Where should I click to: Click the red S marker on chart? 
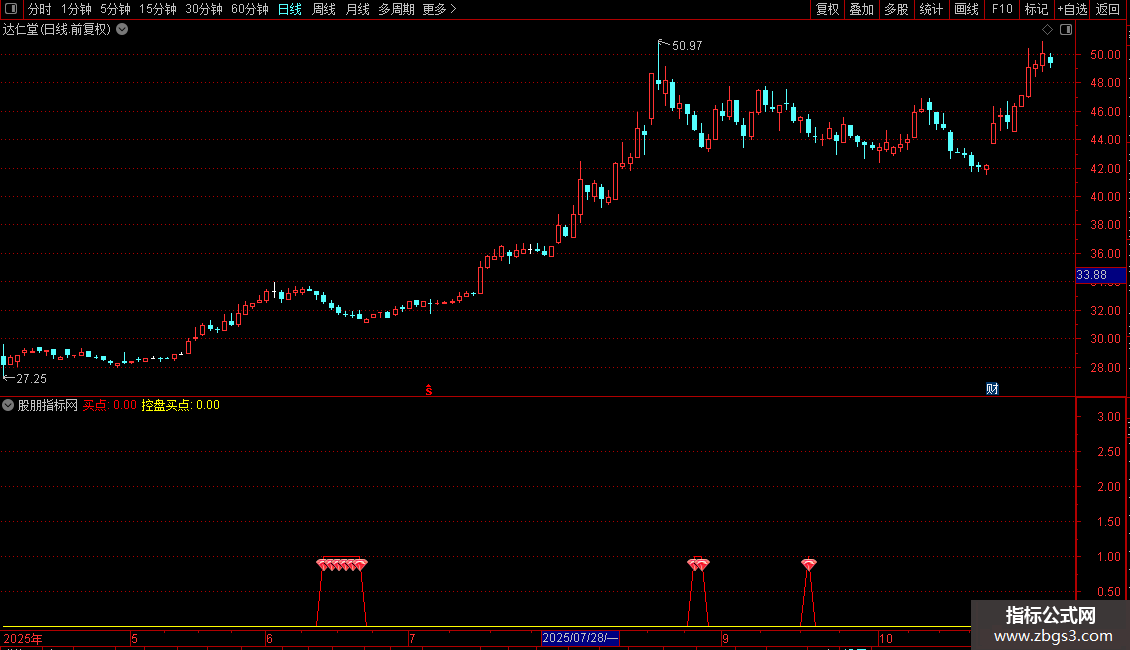click(429, 390)
